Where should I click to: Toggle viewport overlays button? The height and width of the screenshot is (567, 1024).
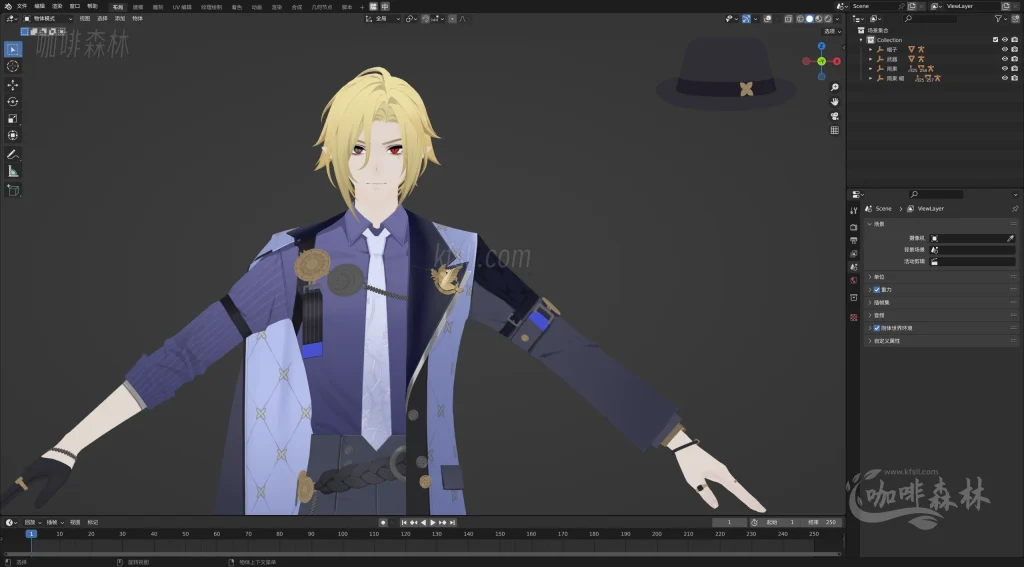[x=768, y=19]
